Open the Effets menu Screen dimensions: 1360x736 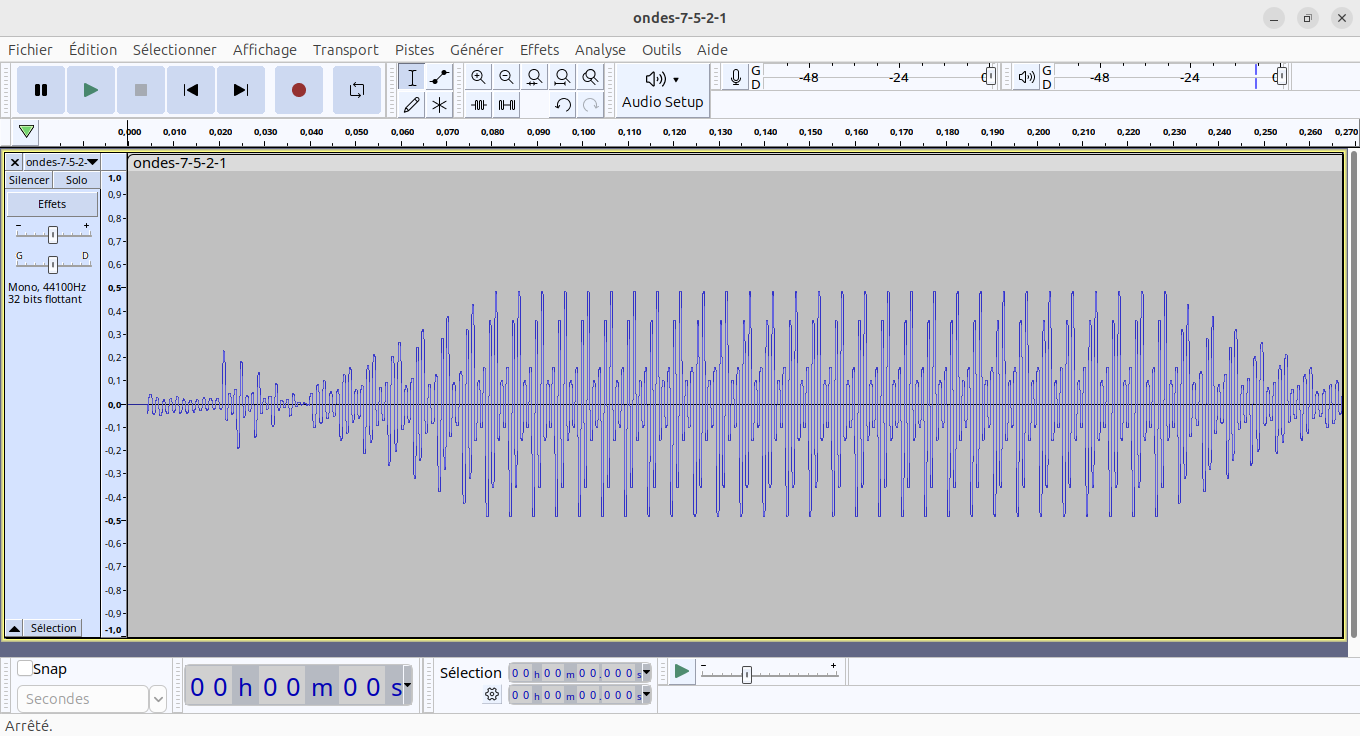(539, 50)
